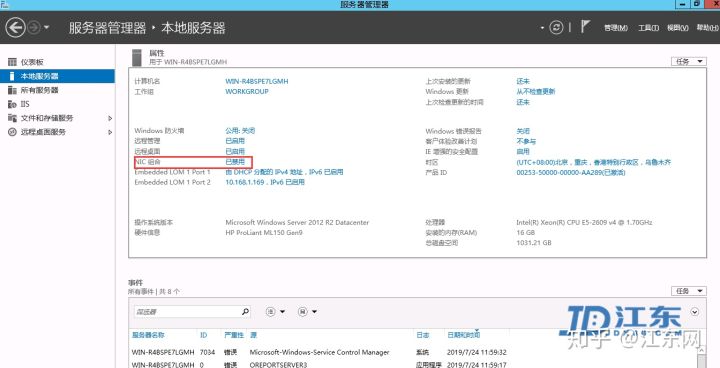The image size is (720, 368).
Task: Click the forward navigation arrow
Action: (34, 28)
